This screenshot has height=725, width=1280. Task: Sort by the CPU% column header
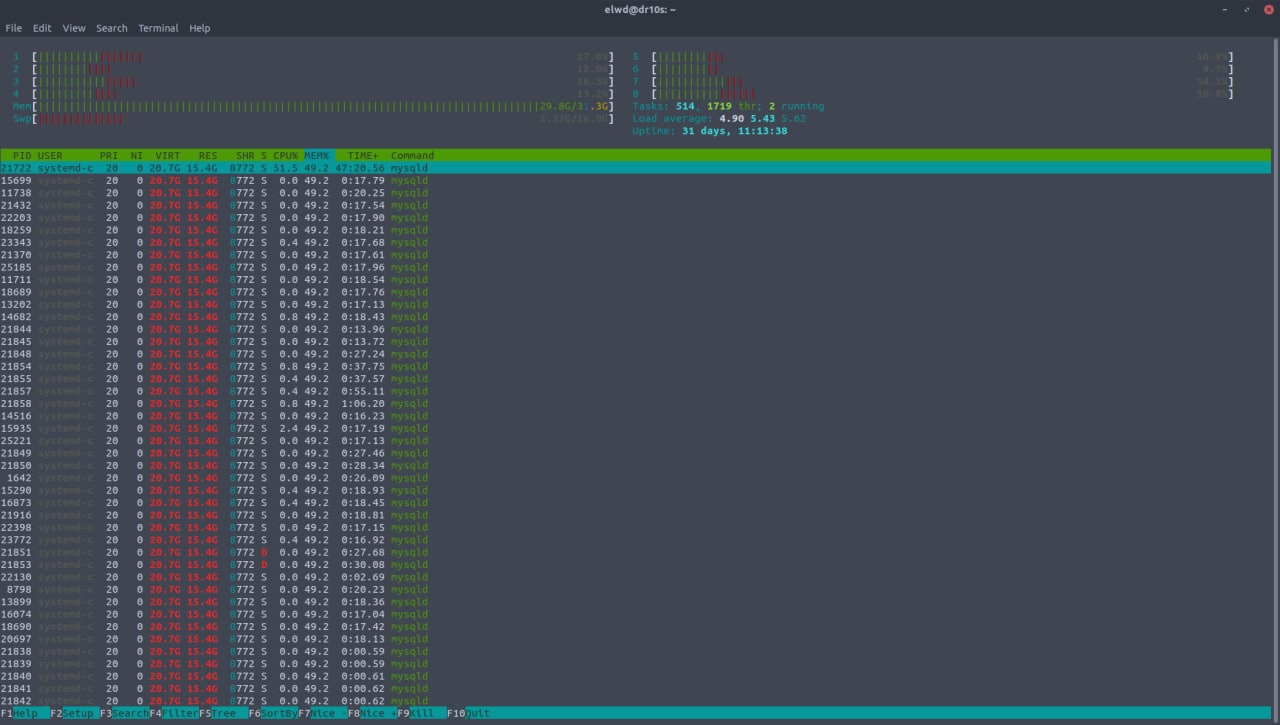point(286,155)
